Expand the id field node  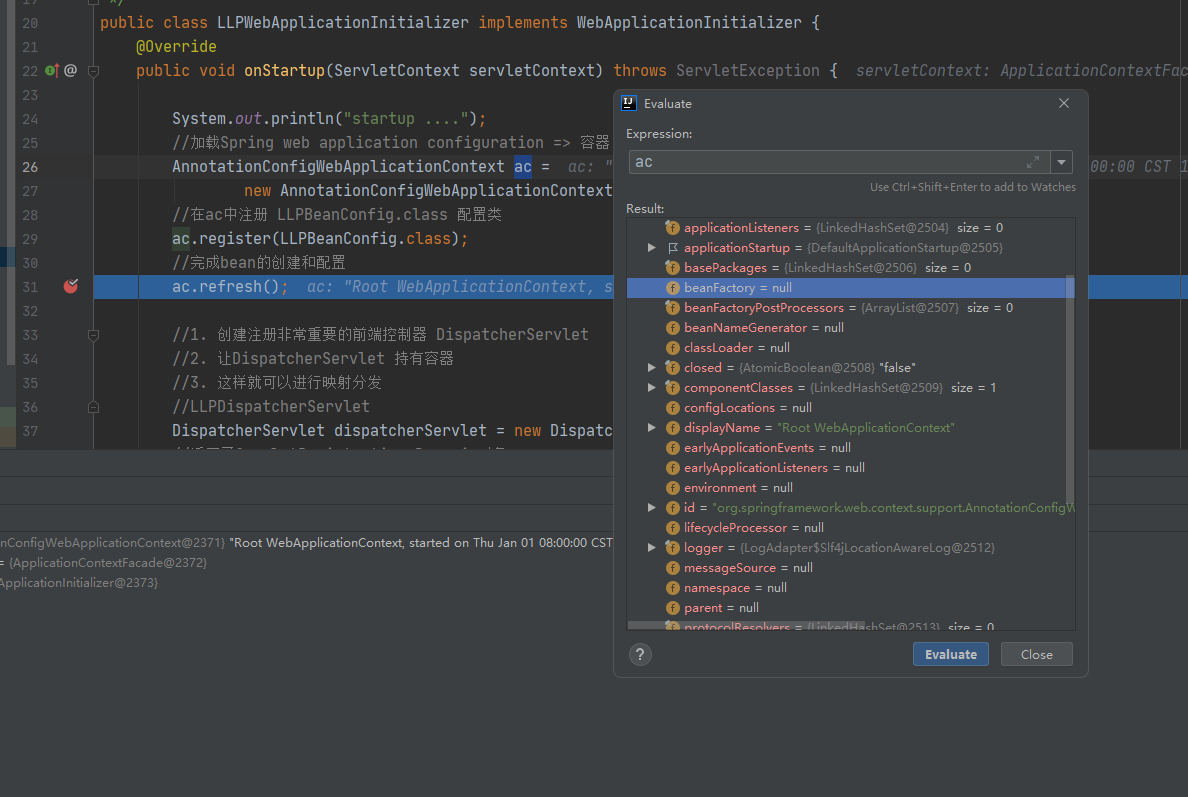(x=652, y=508)
